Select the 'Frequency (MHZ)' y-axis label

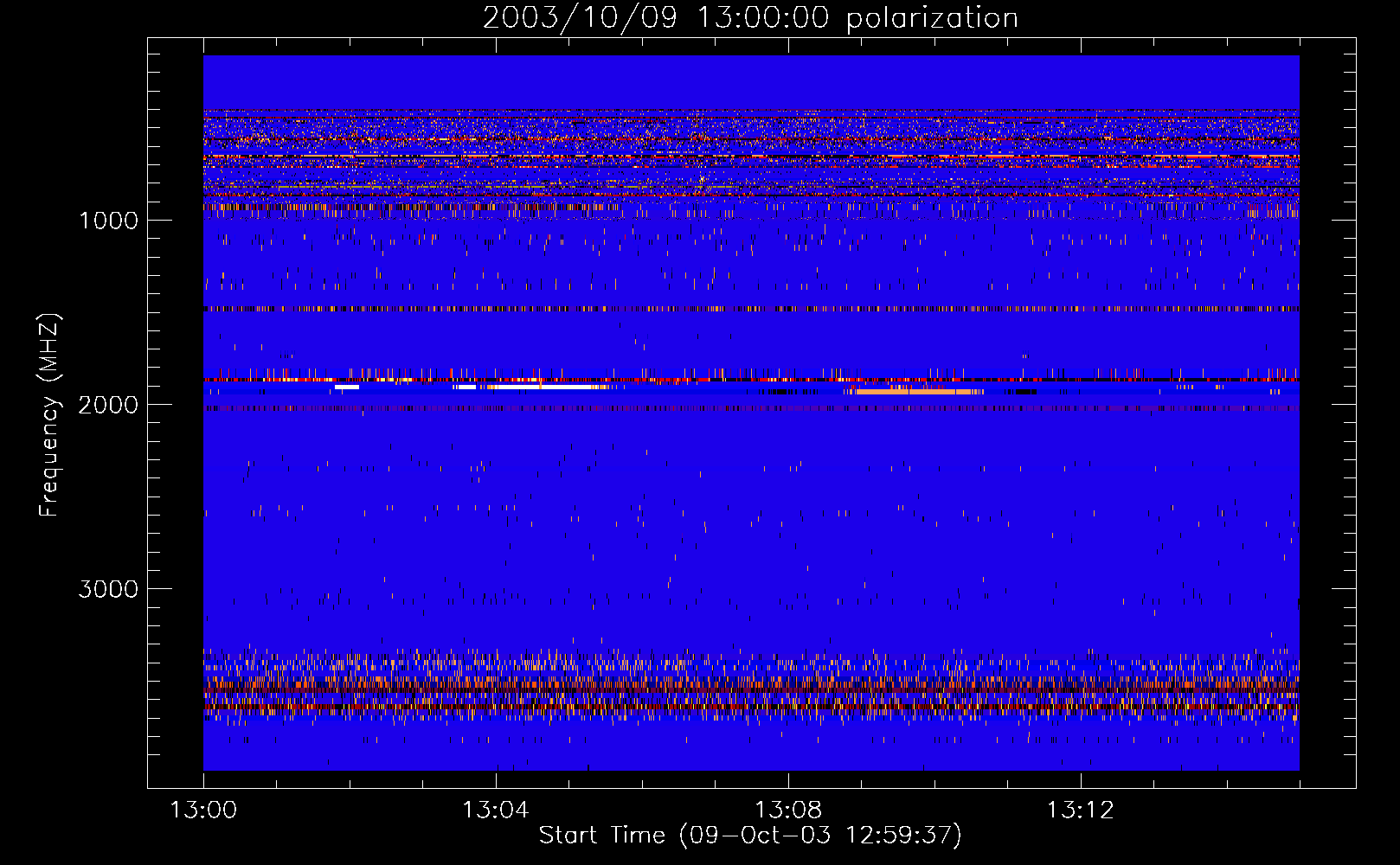point(49,415)
